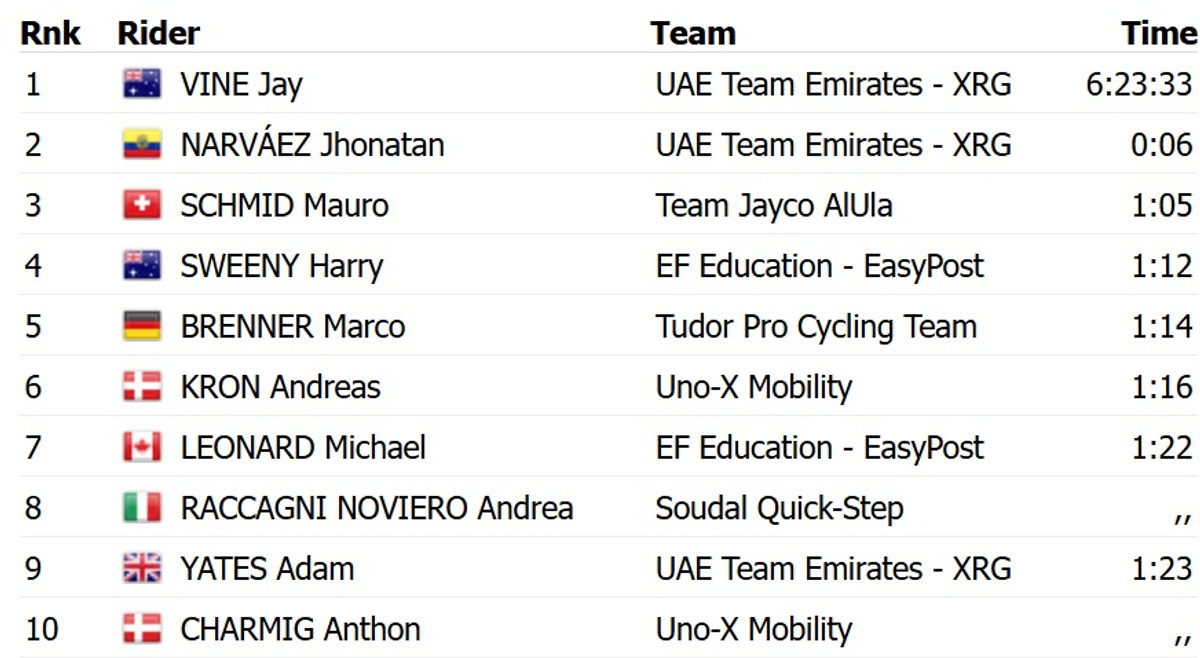Click the Swiss flag beside SCHMID Mauro
The height and width of the screenshot is (658, 1200).
(x=142, y=206)
